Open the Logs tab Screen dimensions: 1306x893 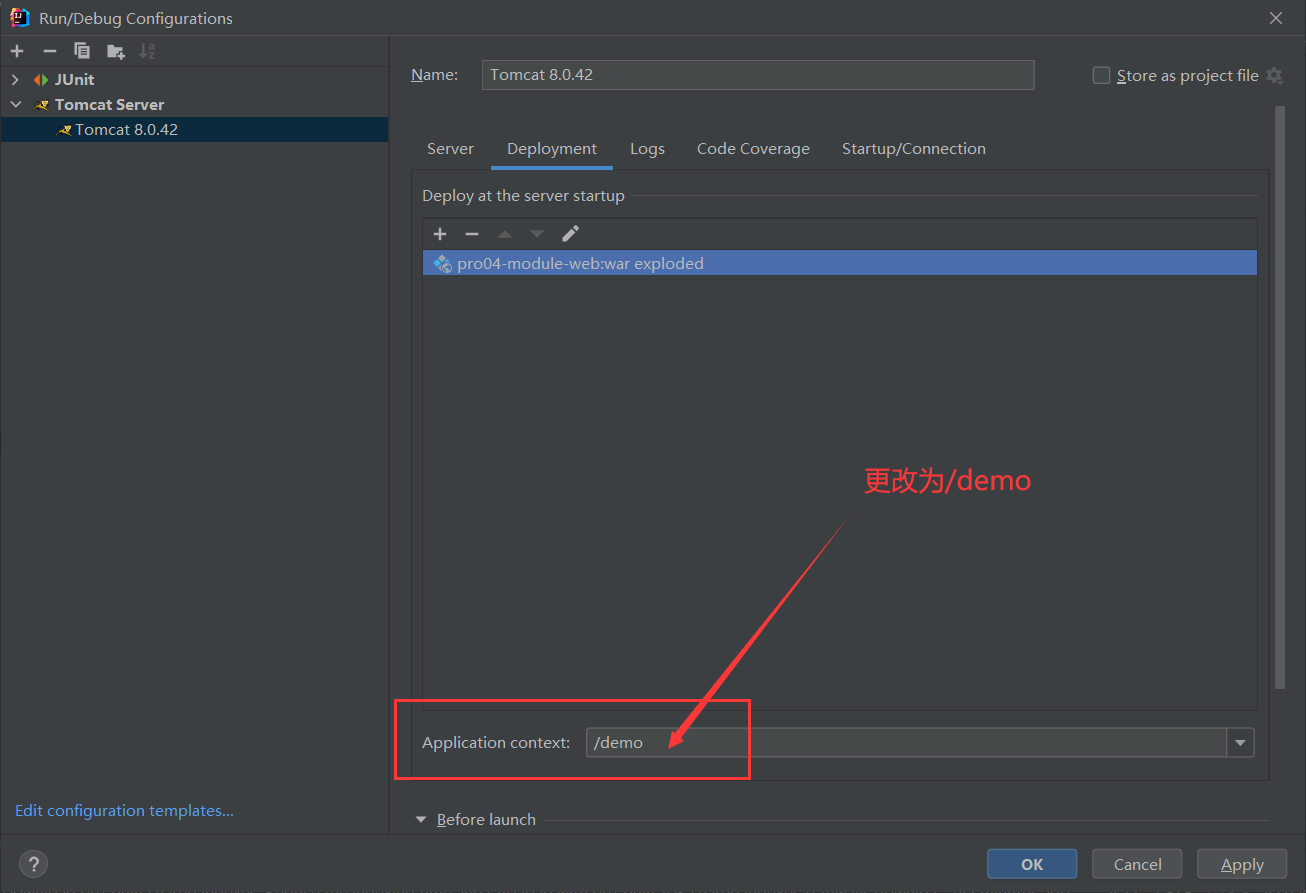coord(647,149)
